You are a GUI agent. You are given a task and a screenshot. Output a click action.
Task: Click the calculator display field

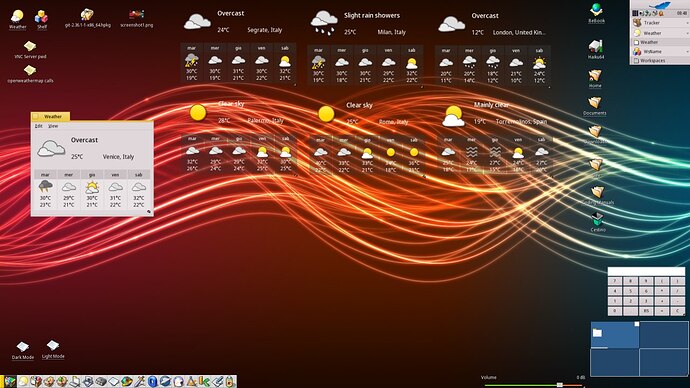pos(646,271)
